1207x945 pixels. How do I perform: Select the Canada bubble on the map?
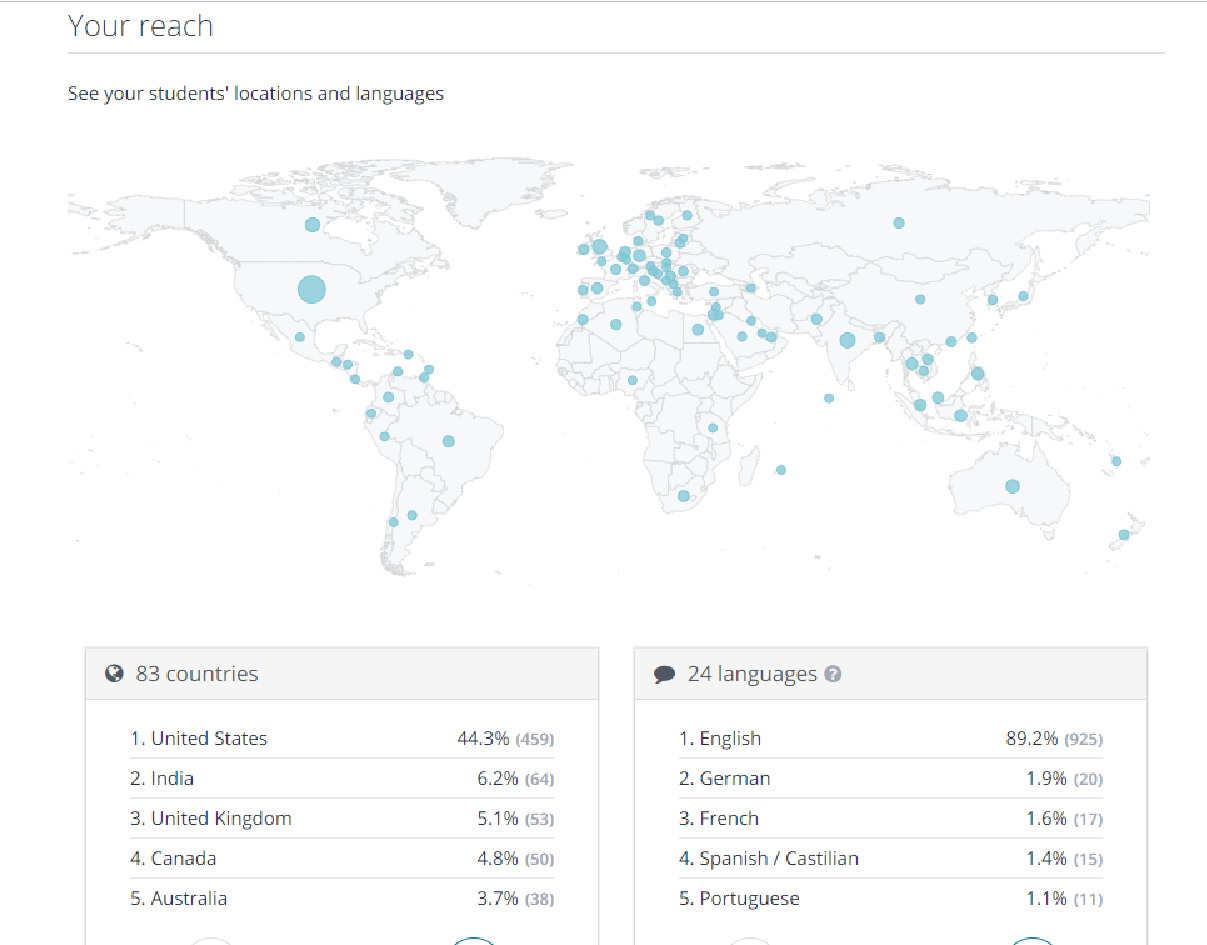312,225
